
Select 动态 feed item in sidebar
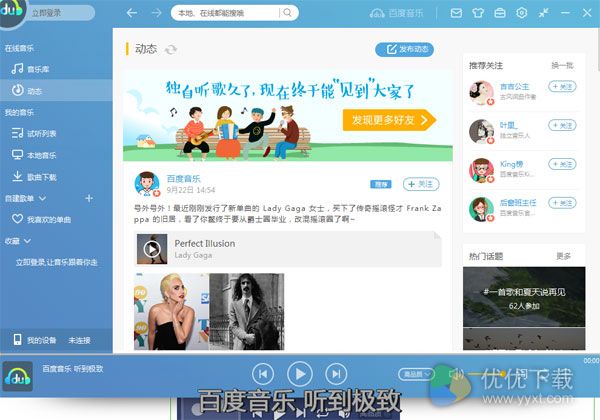tap(56, 91)
